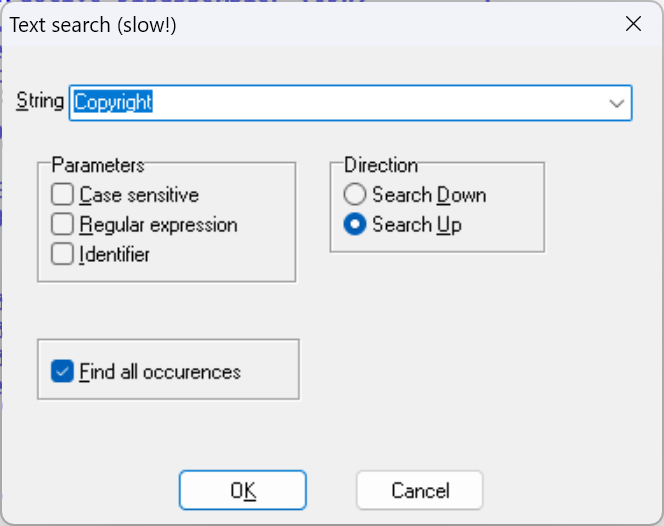Screen dimensions: 664x526
Task: Click the Cancel button
Action: [x=420, y=490]
